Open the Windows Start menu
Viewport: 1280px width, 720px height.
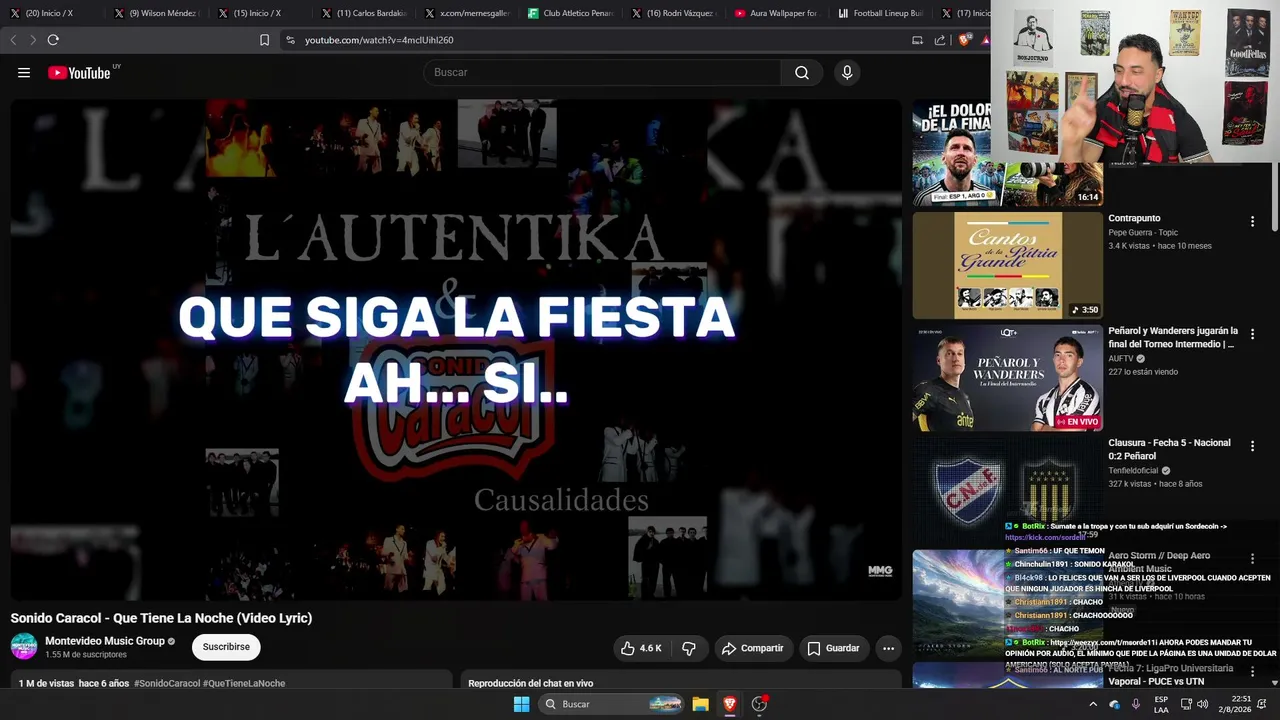tap(521, 704)
